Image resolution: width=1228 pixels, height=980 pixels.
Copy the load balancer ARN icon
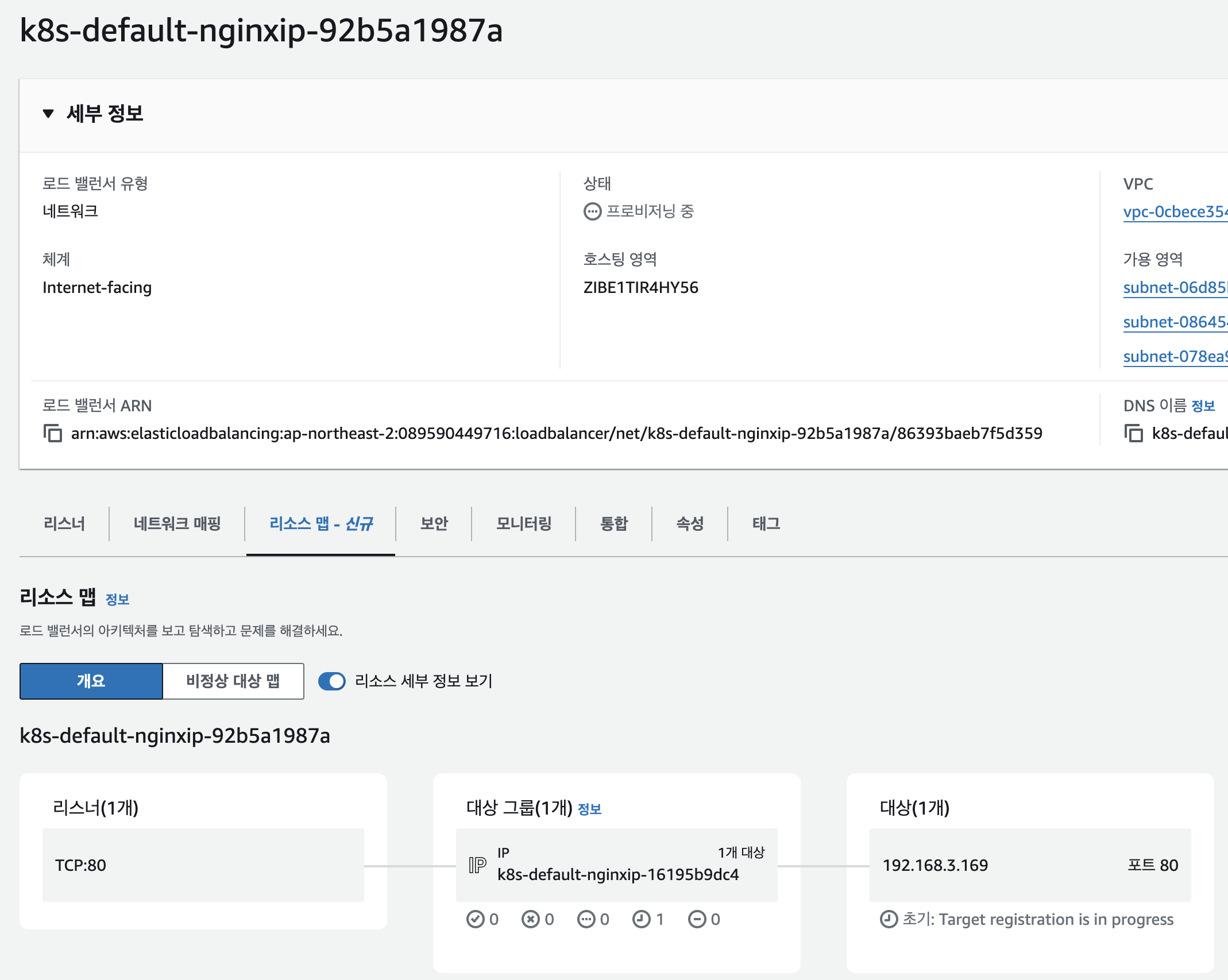click(x=53, y=433)
